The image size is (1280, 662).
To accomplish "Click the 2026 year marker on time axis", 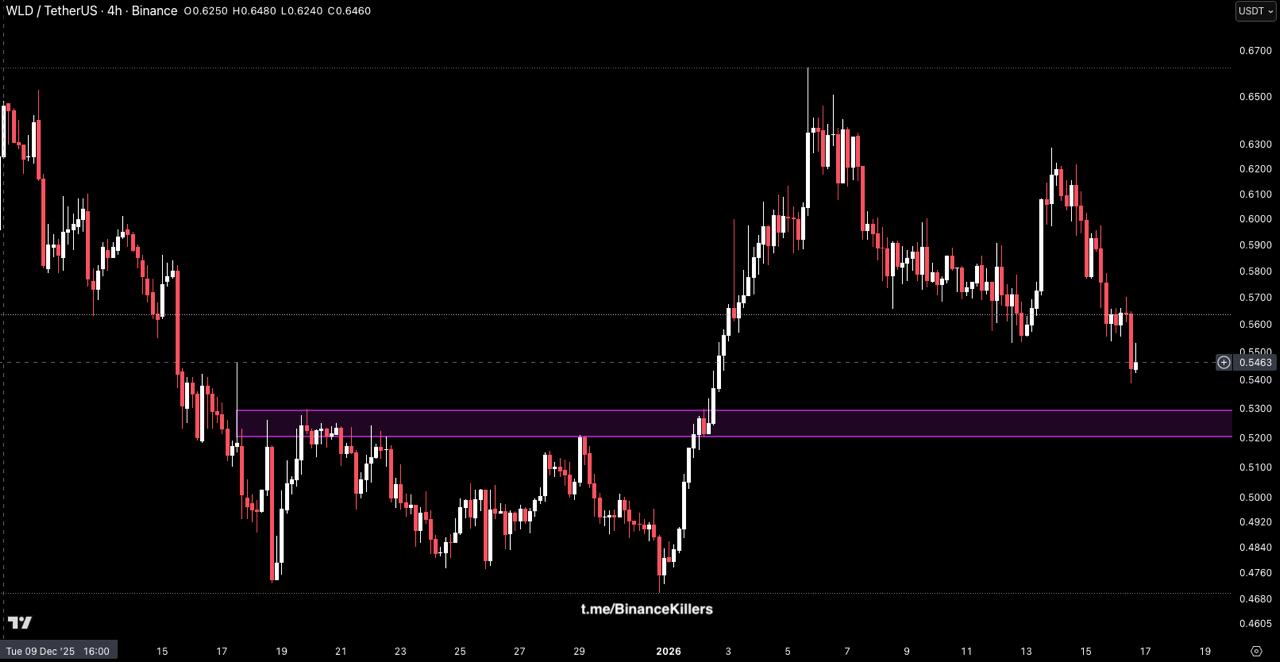I will point(669,651).
